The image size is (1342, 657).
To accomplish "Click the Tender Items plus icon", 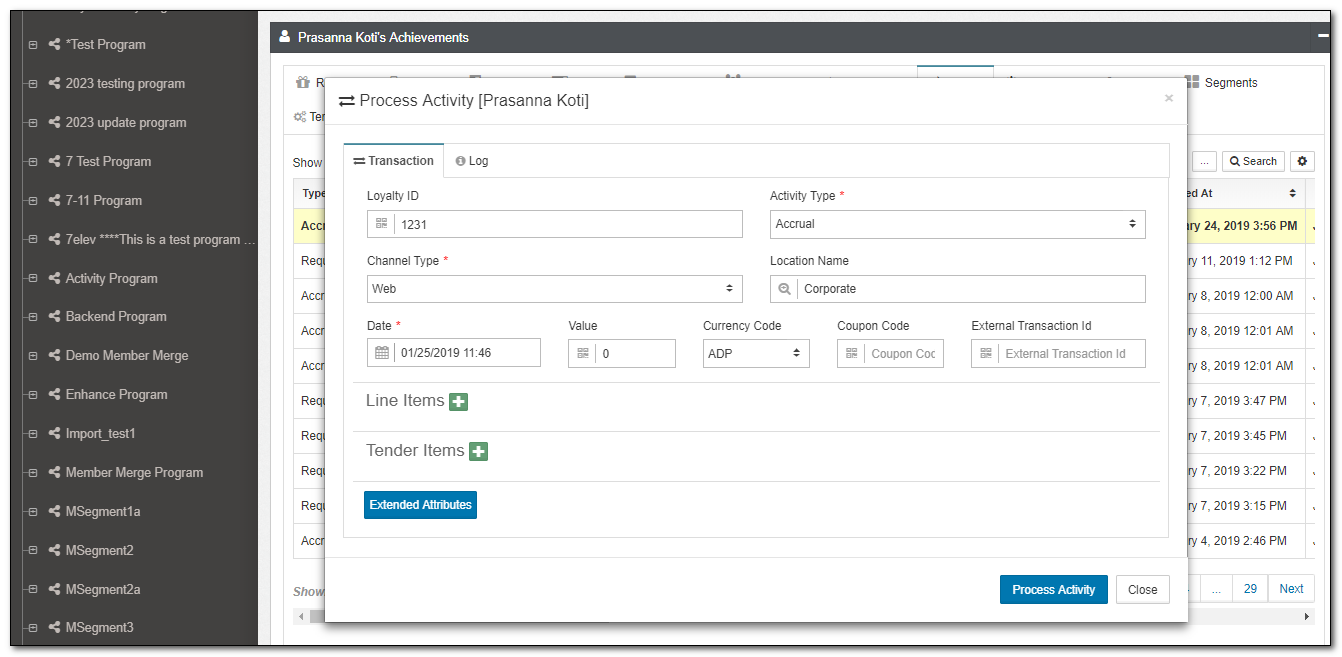I will pos(478,452).
